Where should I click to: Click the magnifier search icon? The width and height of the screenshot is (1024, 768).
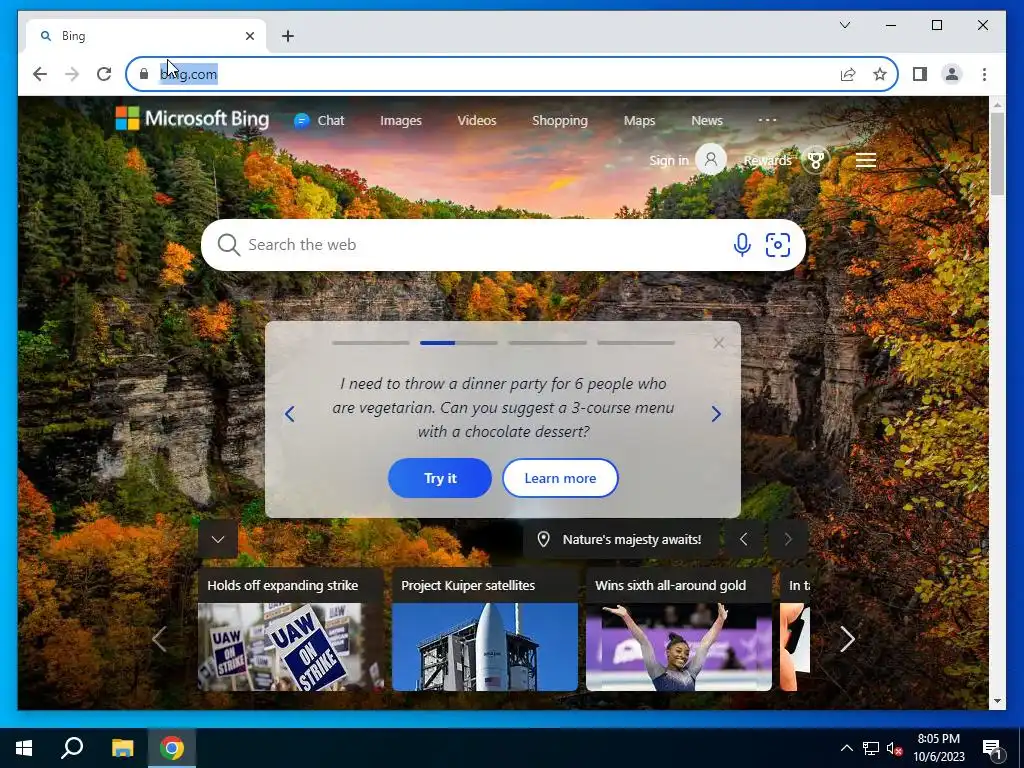(229, 245)
